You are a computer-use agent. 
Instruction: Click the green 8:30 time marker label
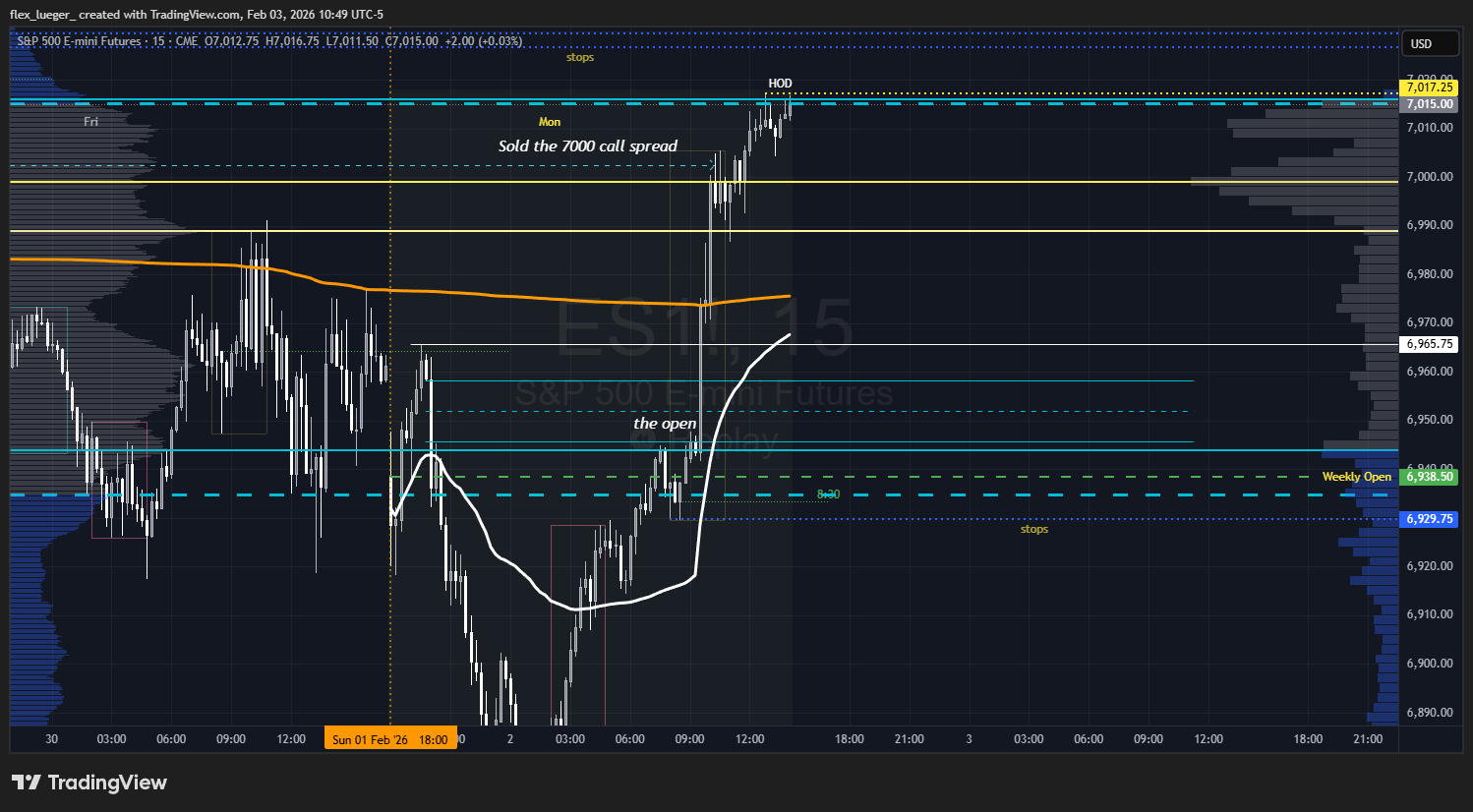[x=828, y=493]
